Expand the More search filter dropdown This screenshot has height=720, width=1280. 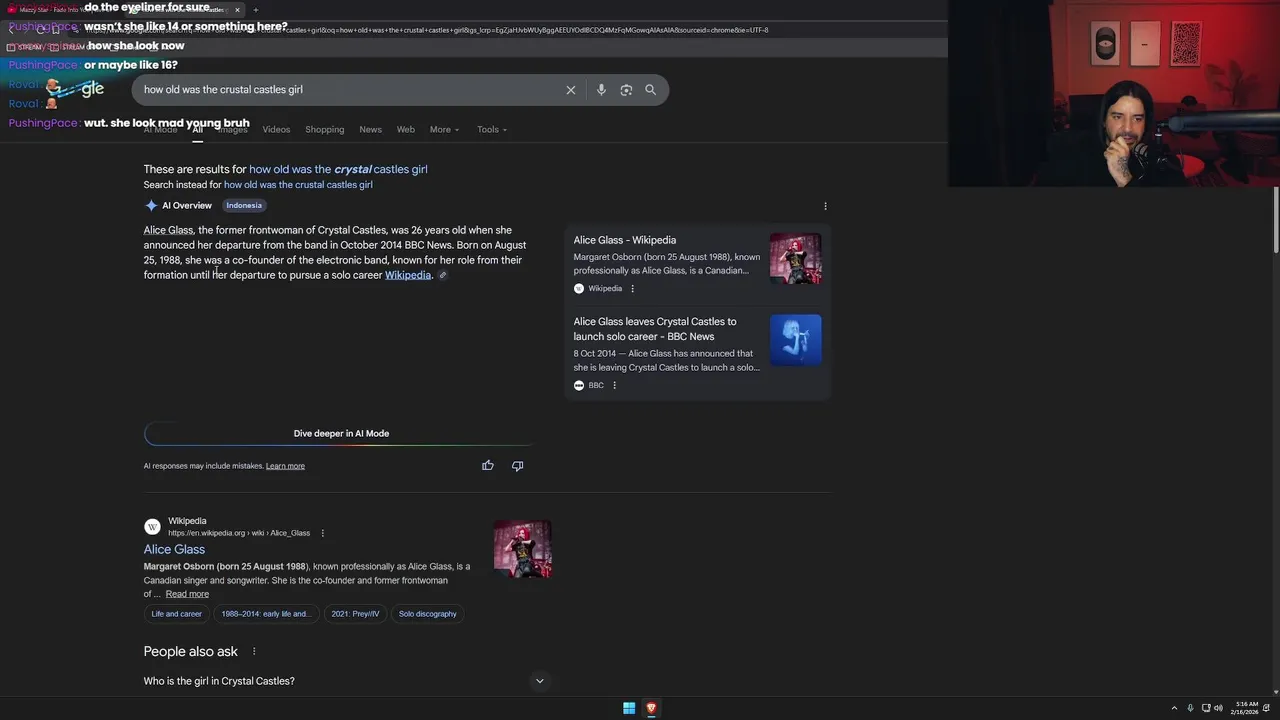click(444, 130)
